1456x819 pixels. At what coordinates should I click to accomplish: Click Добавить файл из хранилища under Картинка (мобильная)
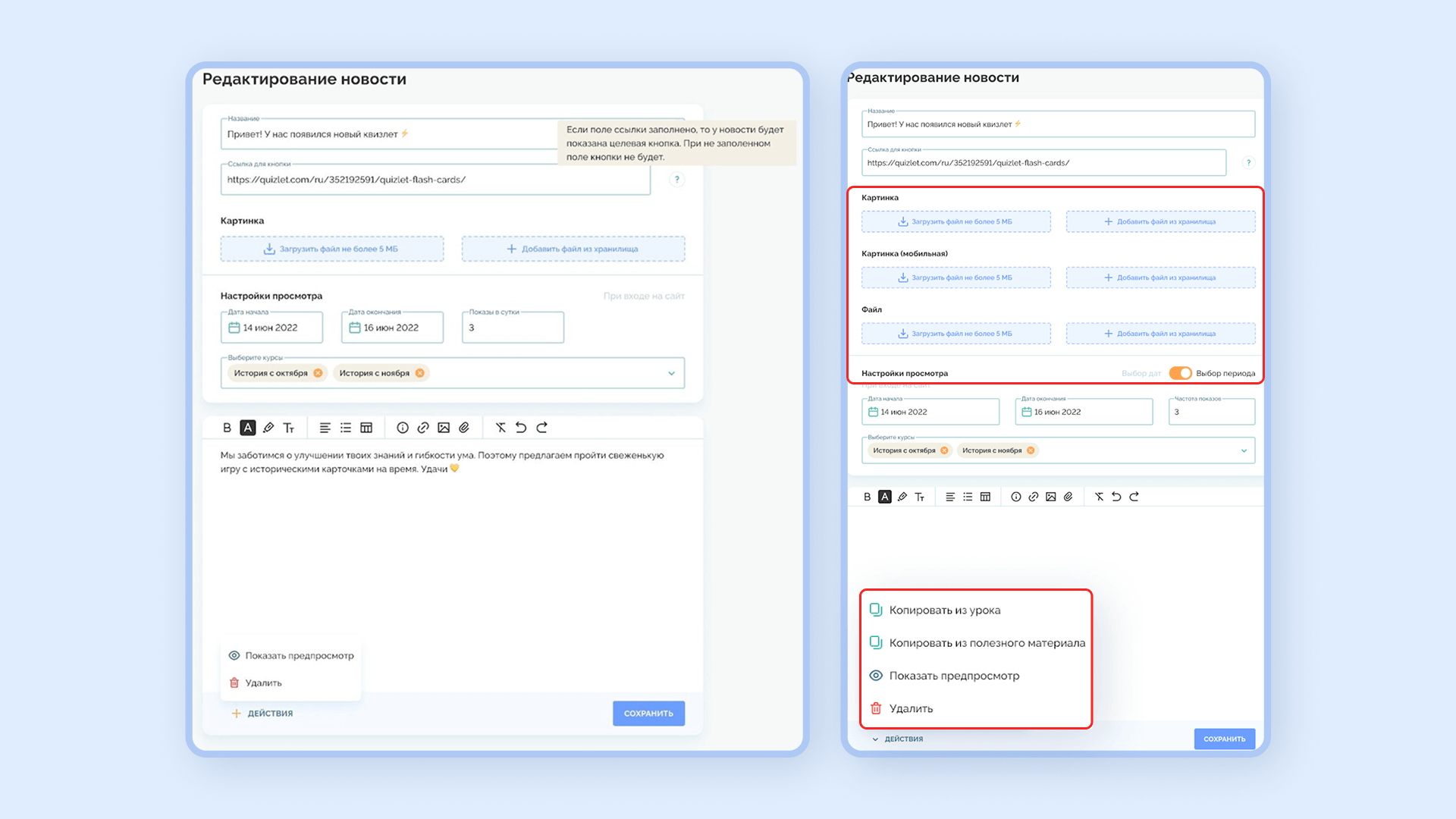(1160, 278)
